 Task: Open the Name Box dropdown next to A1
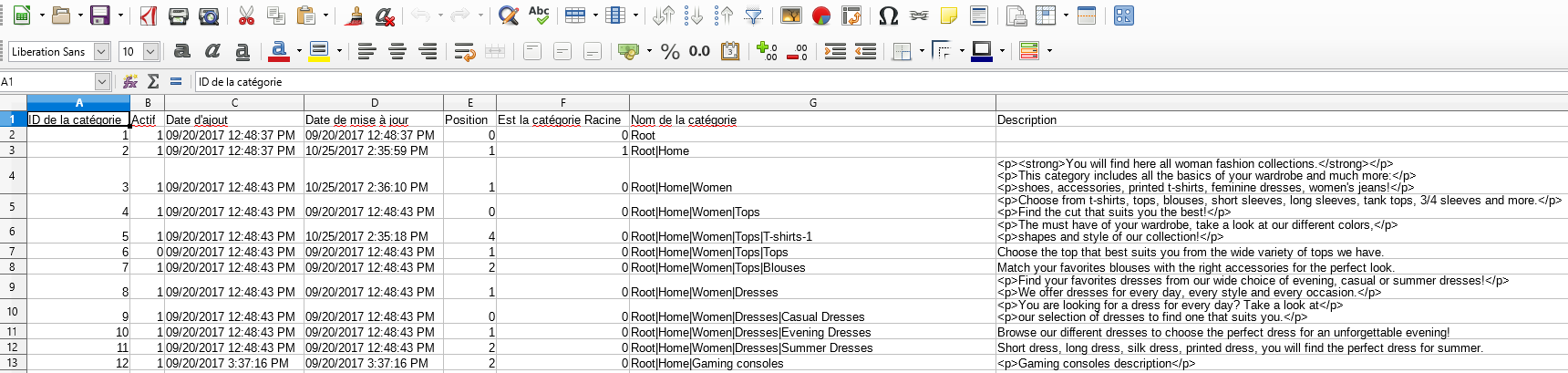[x=102, y=82]
